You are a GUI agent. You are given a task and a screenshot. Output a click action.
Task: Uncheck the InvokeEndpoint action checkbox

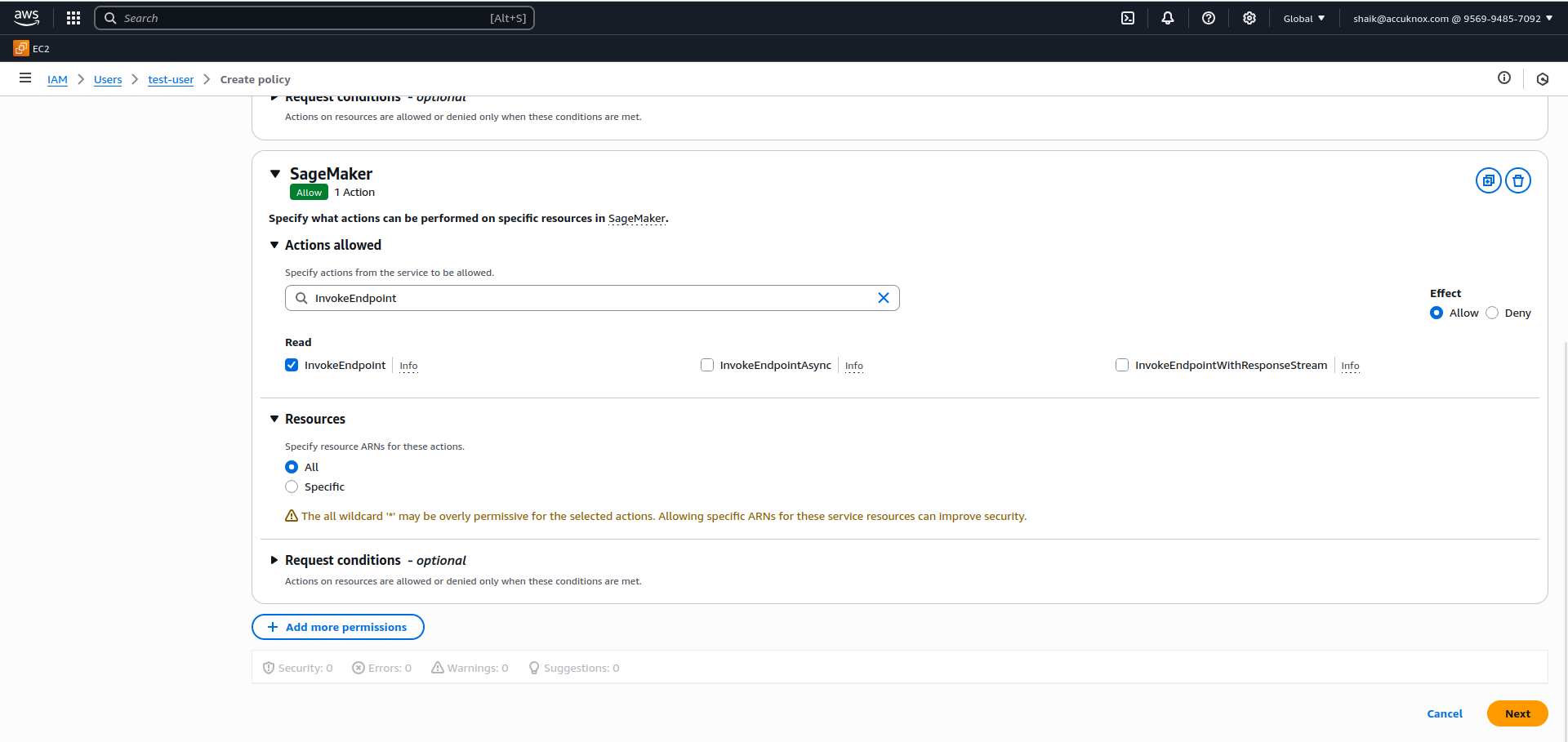coord(292,365)
